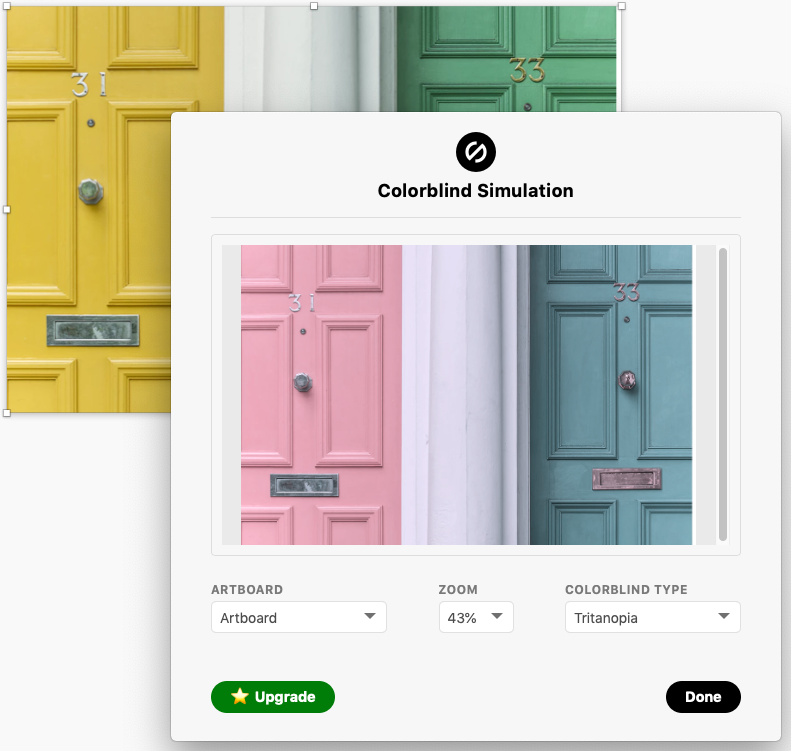The height and width of the screenshot is (751, 791).
Task: Click the white pillar in the simulation preview
Action: 465,394
